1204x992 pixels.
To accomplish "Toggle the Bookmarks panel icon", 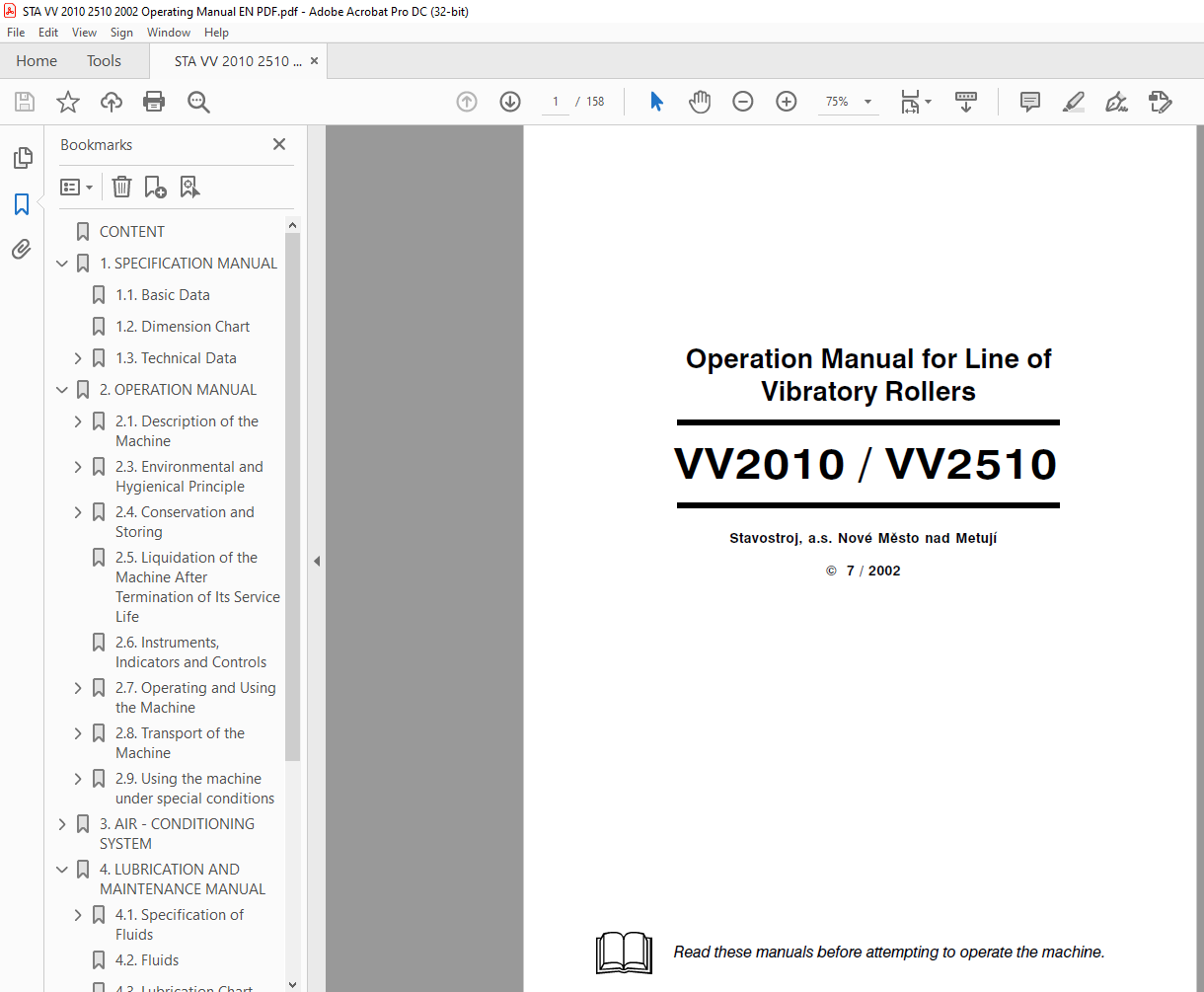I will click(x=22, y=204).
